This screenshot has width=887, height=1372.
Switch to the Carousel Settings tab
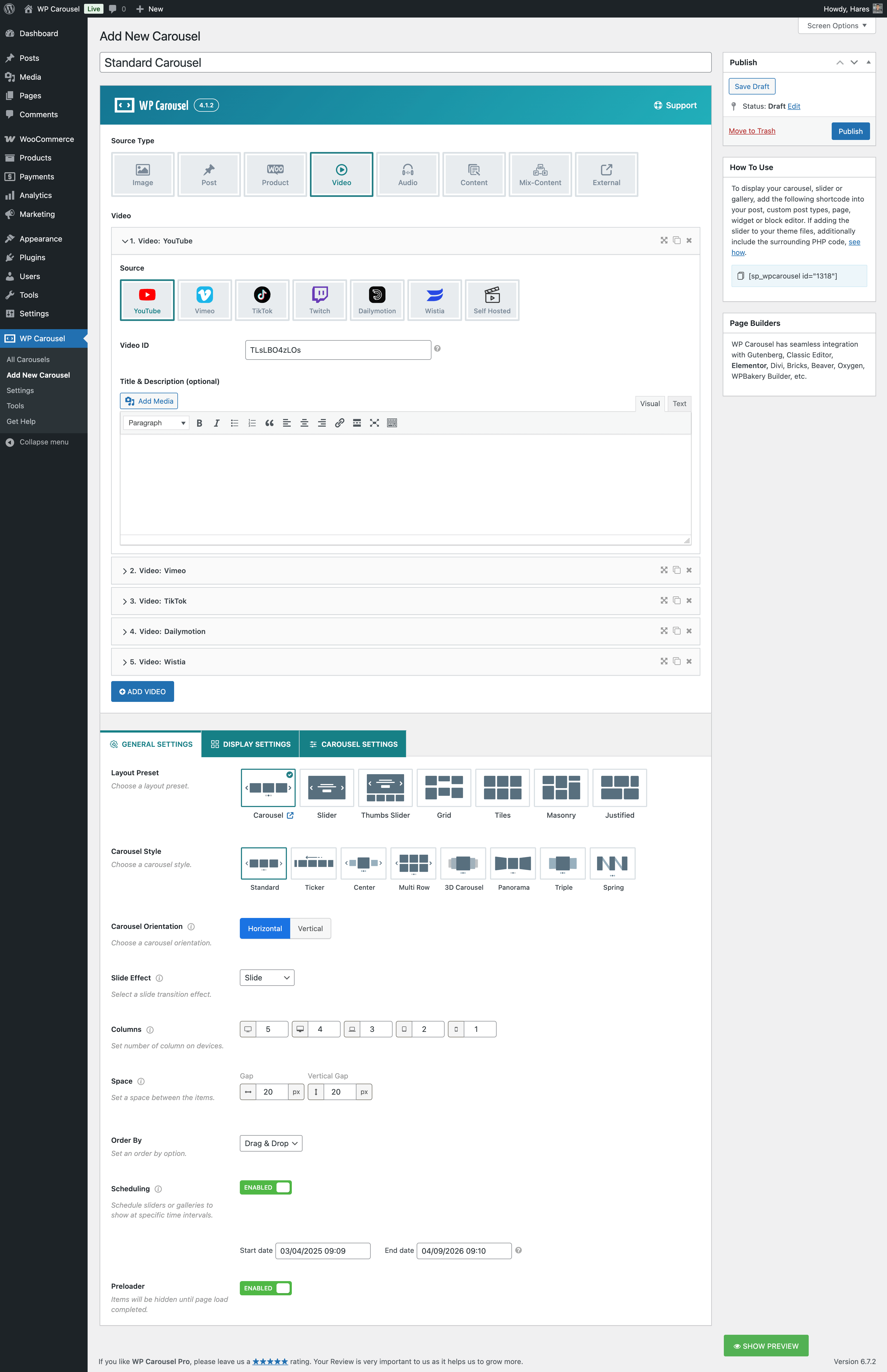click(x=353, y=744)
